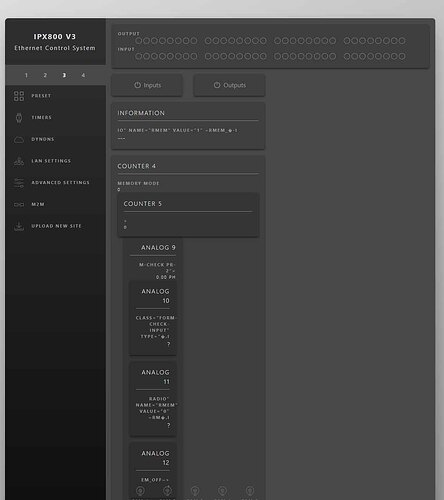This screenshot has width=444, height=500.
Task: Click the power icon on Inputs button
Action: [137, 85]
